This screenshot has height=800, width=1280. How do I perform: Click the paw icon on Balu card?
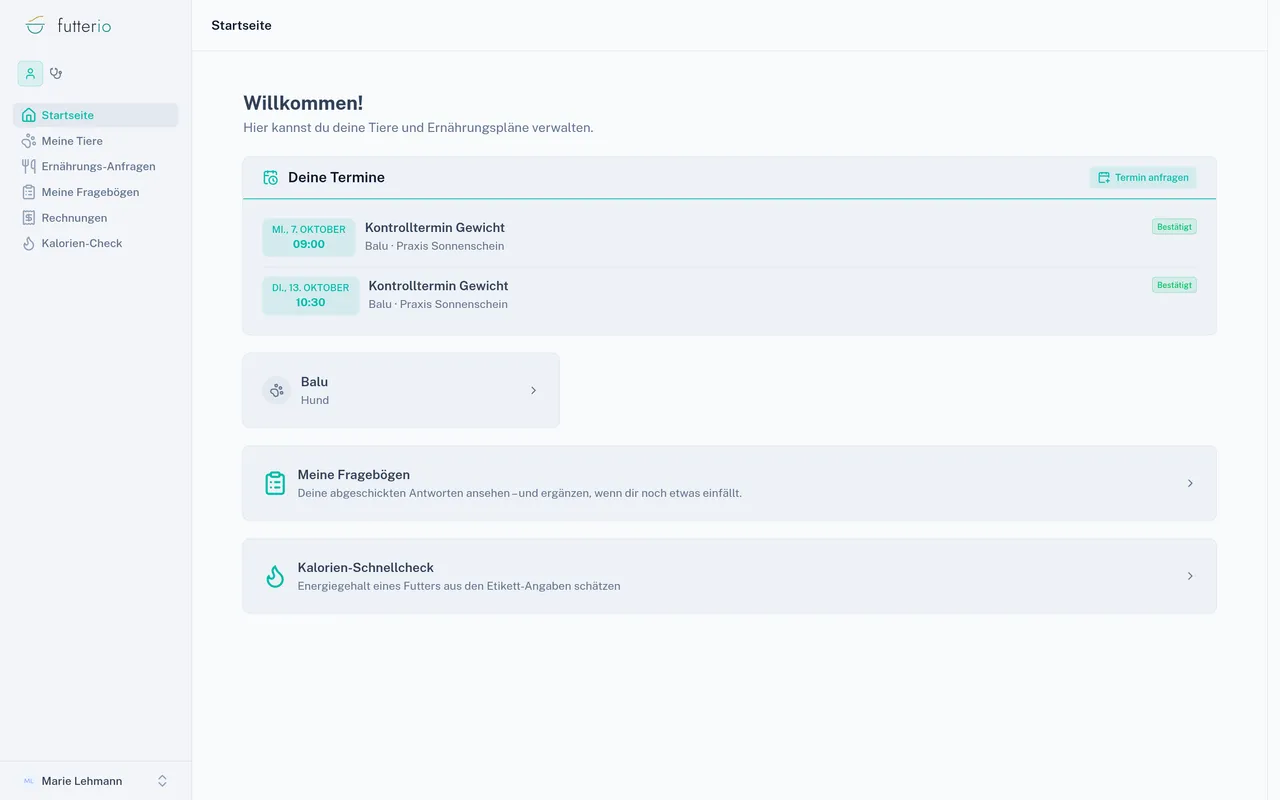pyautogui.click(x=277, y=390)
